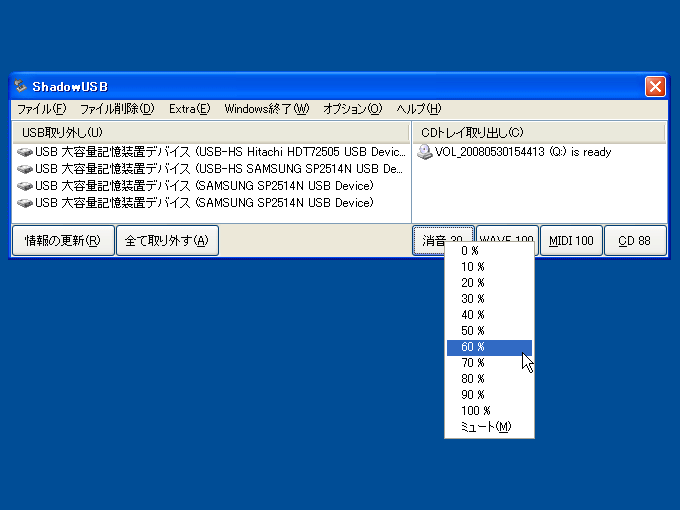Image resolution: width=680 pixels, height=510 pixels.
Task: Close the ShadowUSB window
Action: click(x=655, y=86)
